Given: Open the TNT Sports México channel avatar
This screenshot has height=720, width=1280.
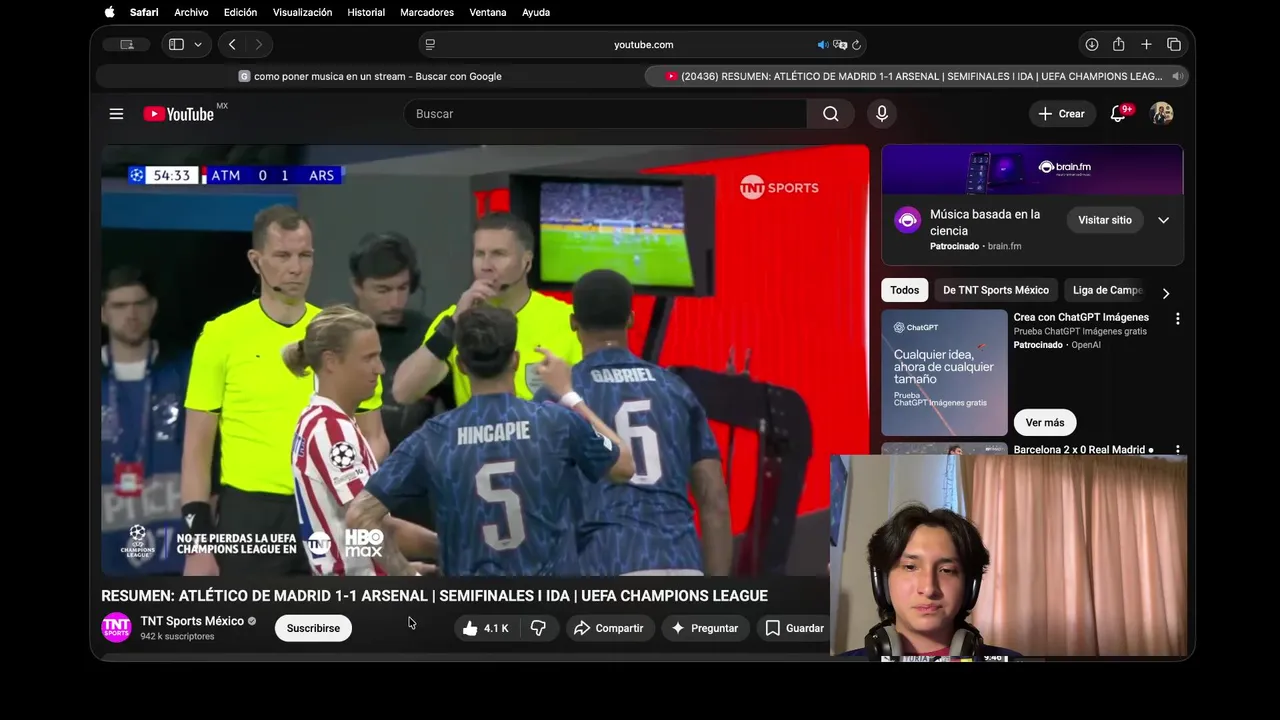Looking at the screenshot, I should pos(116,627).
